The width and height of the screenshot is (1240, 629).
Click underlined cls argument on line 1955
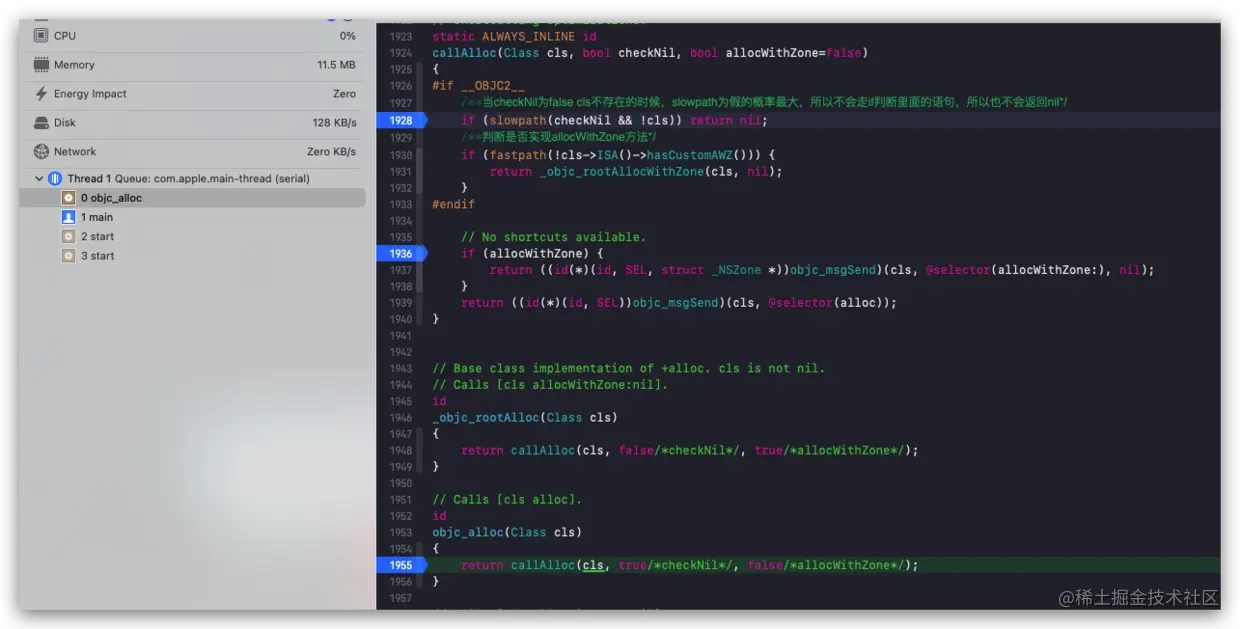[593, 565]
